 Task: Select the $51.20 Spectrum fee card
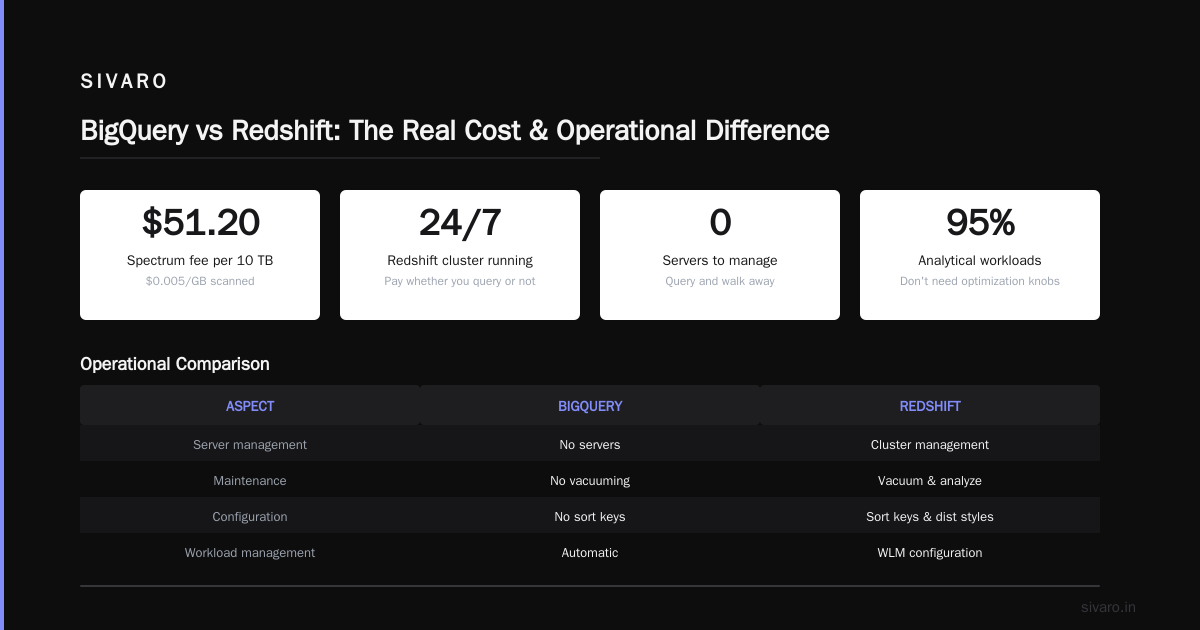coord(200,255)
